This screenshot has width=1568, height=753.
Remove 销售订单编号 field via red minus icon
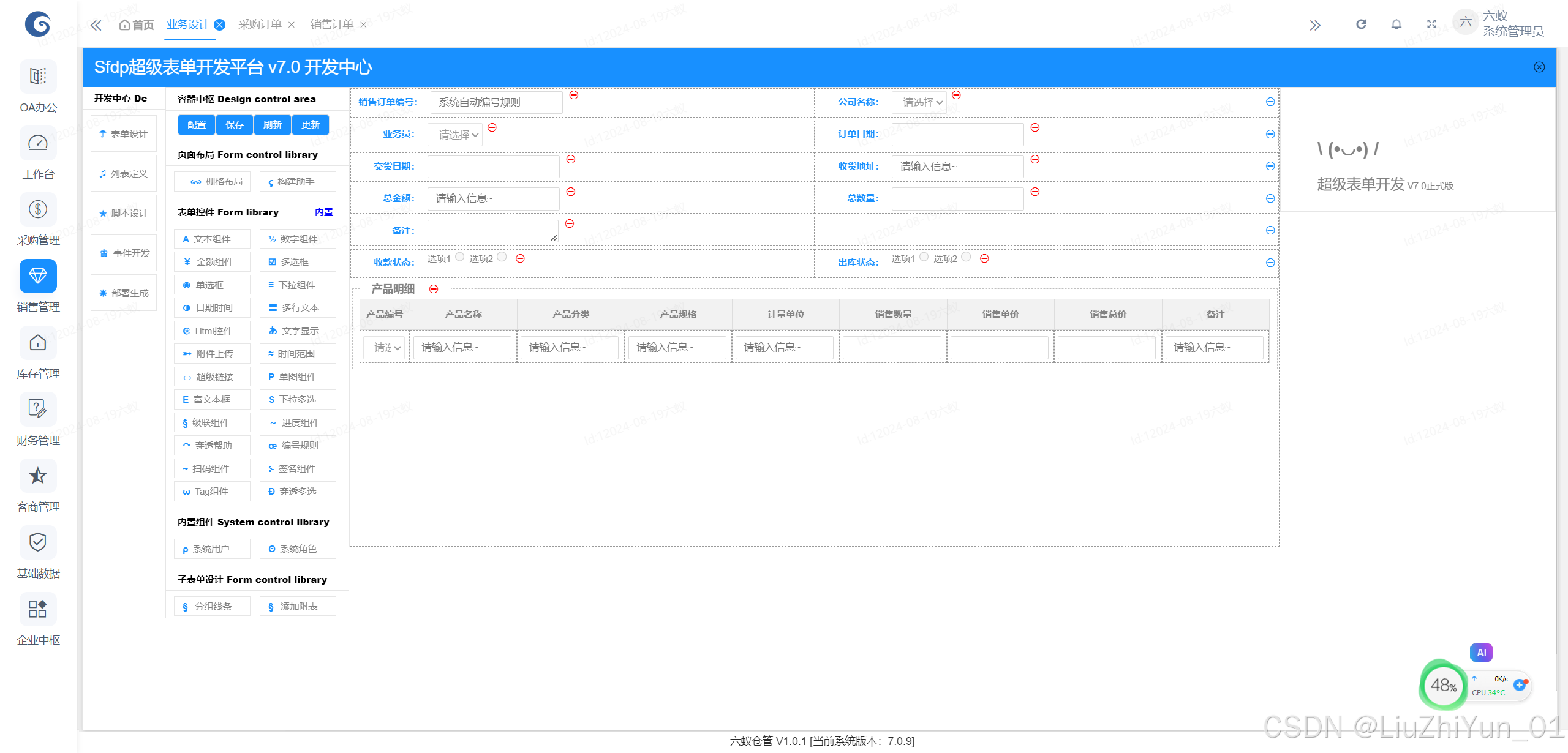pyautogui.click(x=574, y=95)
